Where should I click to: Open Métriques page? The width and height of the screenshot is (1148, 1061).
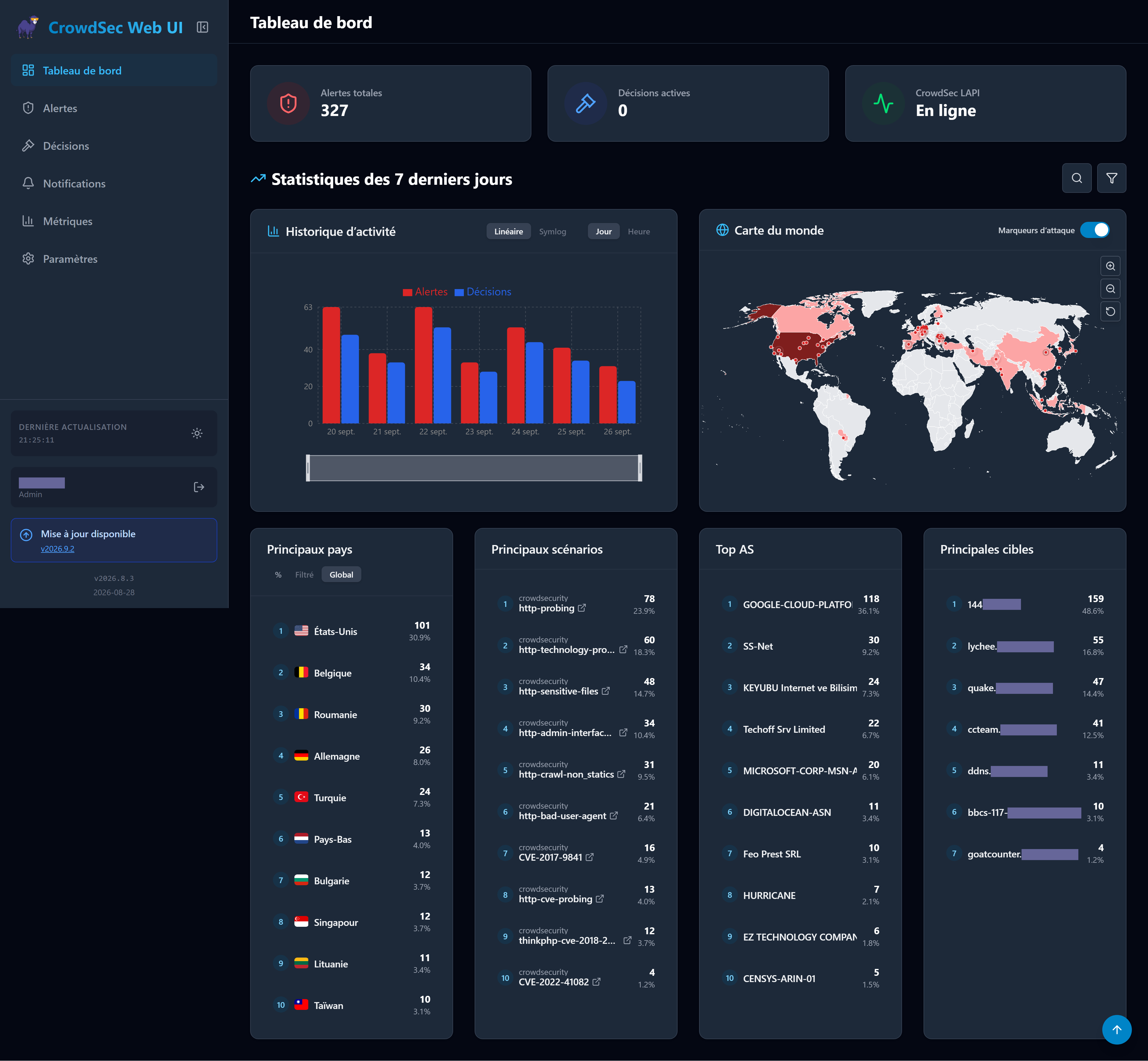point(114,221)
